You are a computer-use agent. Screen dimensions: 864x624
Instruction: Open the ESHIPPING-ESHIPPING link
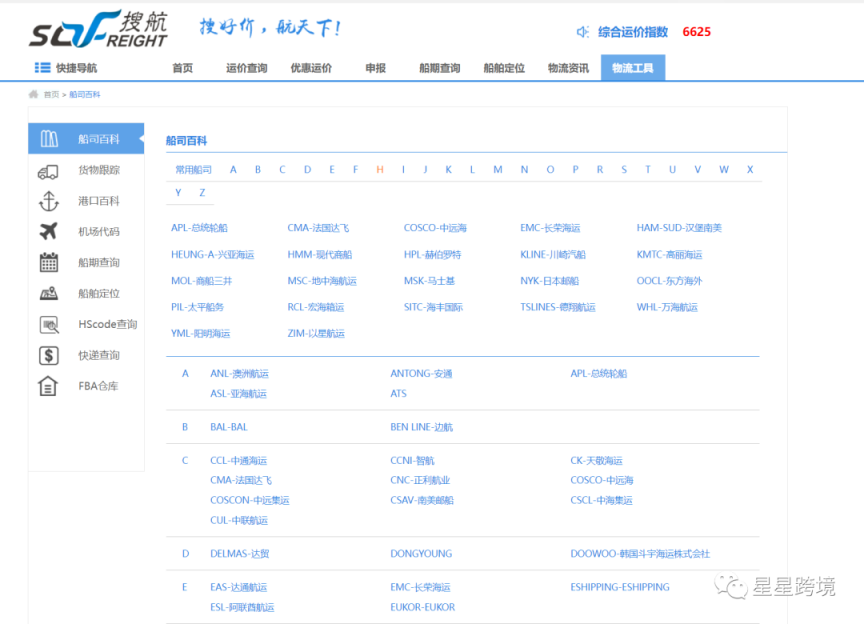pos(620,587)
